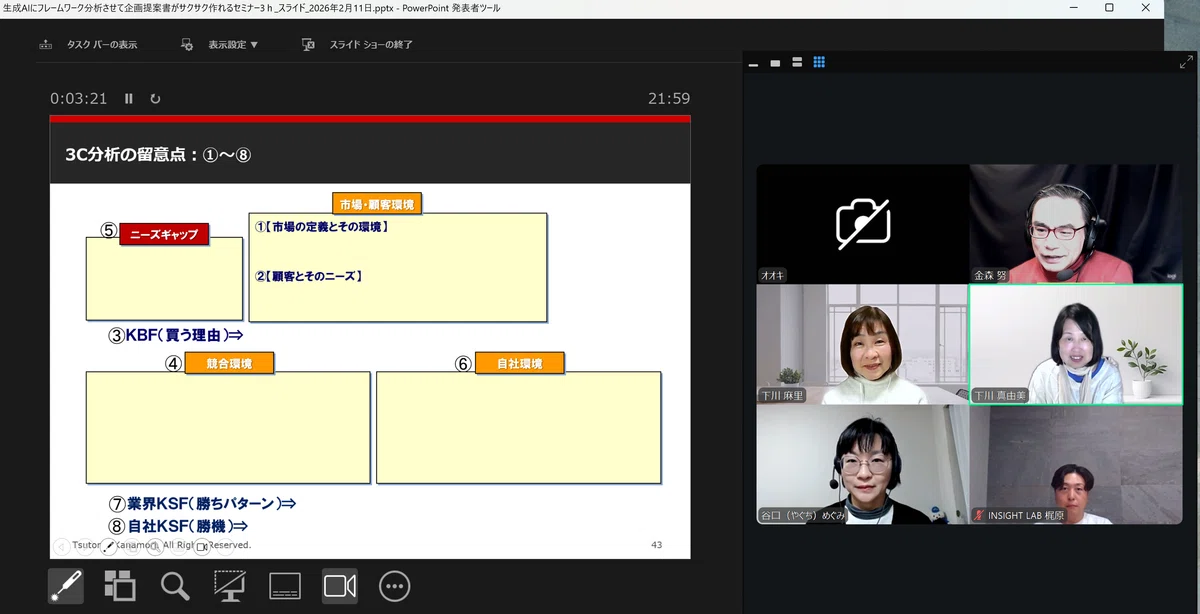This screenshot has height=614, width=1200.
Task: Click slide number 43
Action: tap(656, 545)
